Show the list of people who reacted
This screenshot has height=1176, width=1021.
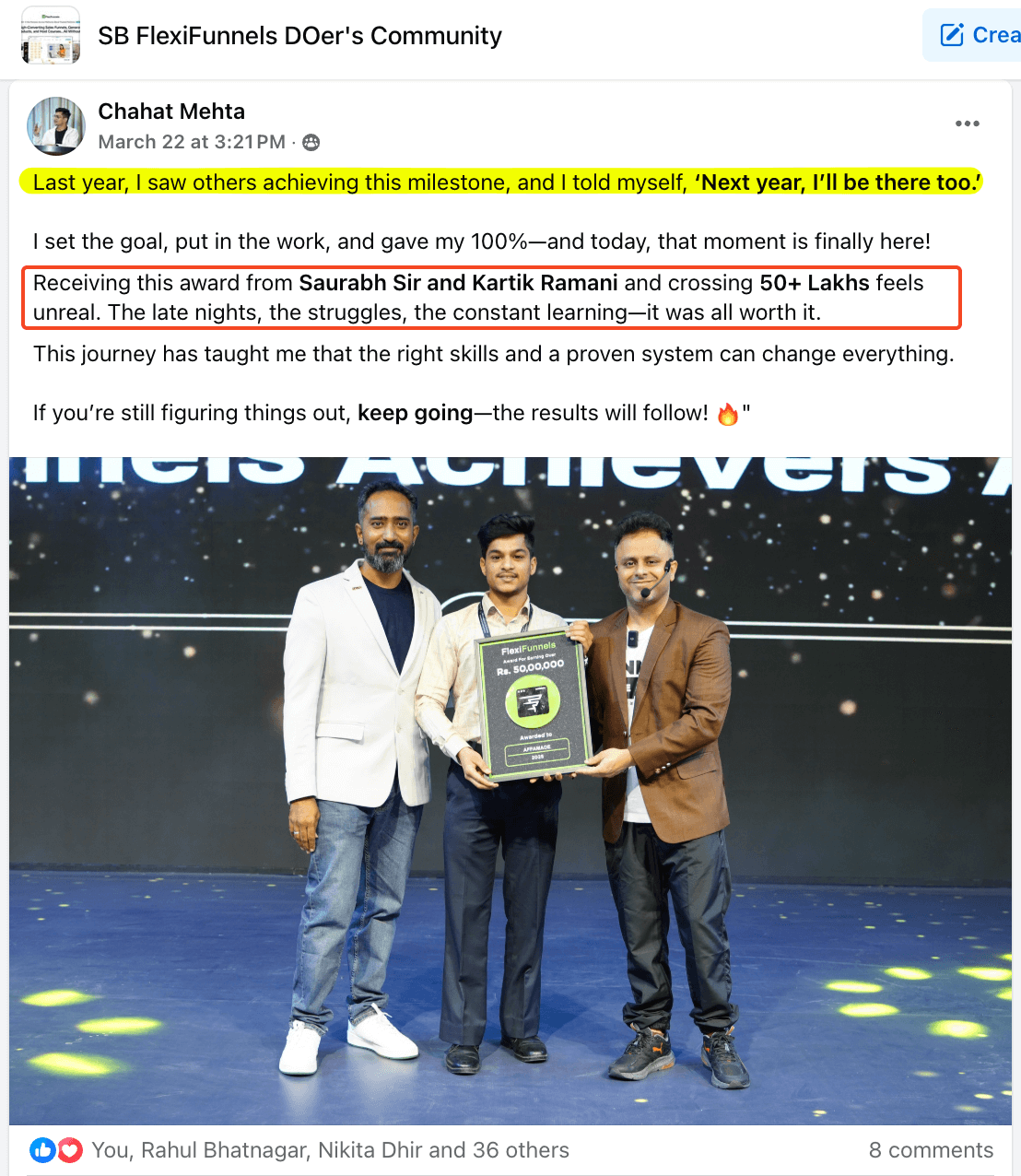330,1150
